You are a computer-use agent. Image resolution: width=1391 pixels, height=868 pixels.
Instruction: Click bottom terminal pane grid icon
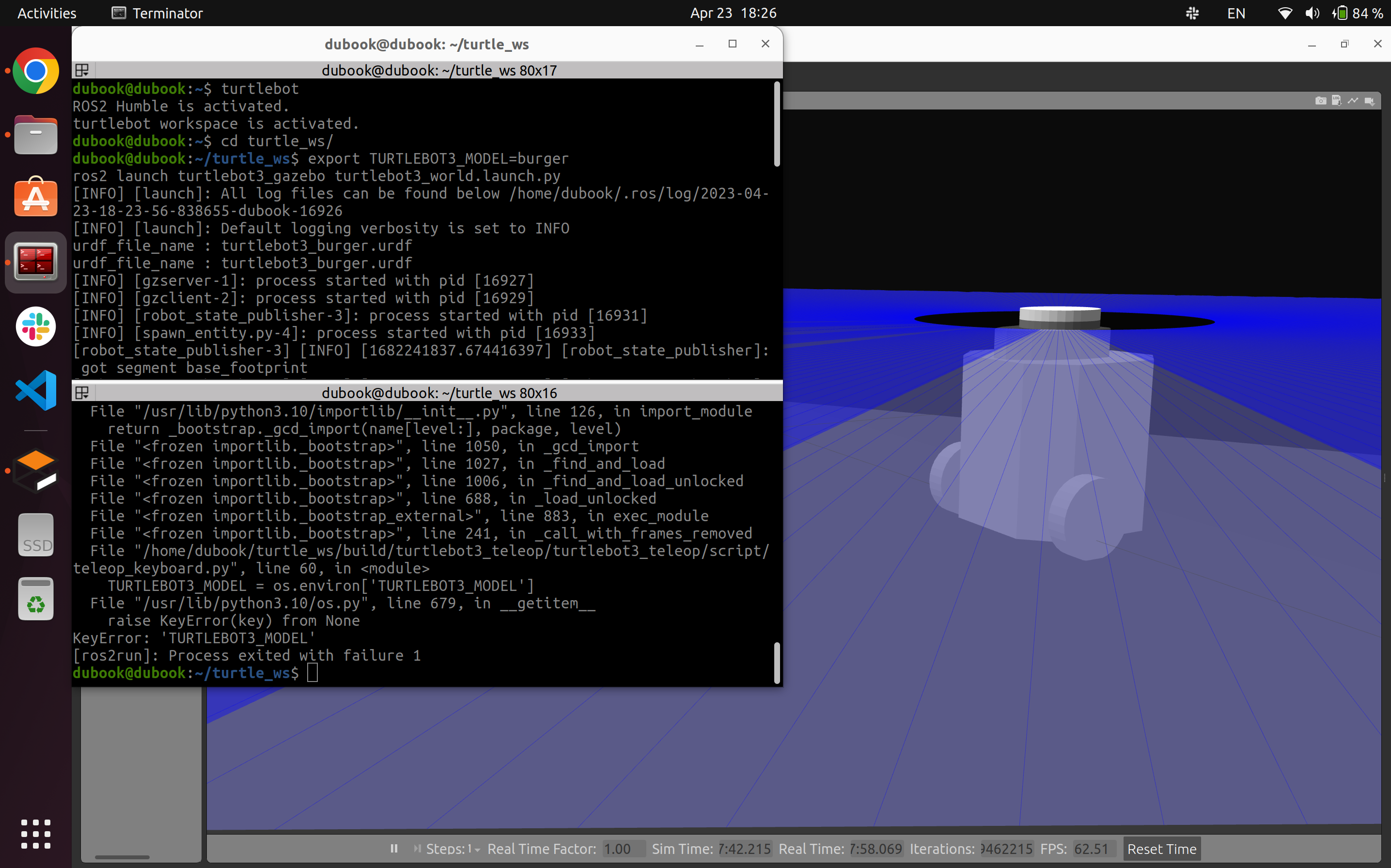click(x=82, y=393)
